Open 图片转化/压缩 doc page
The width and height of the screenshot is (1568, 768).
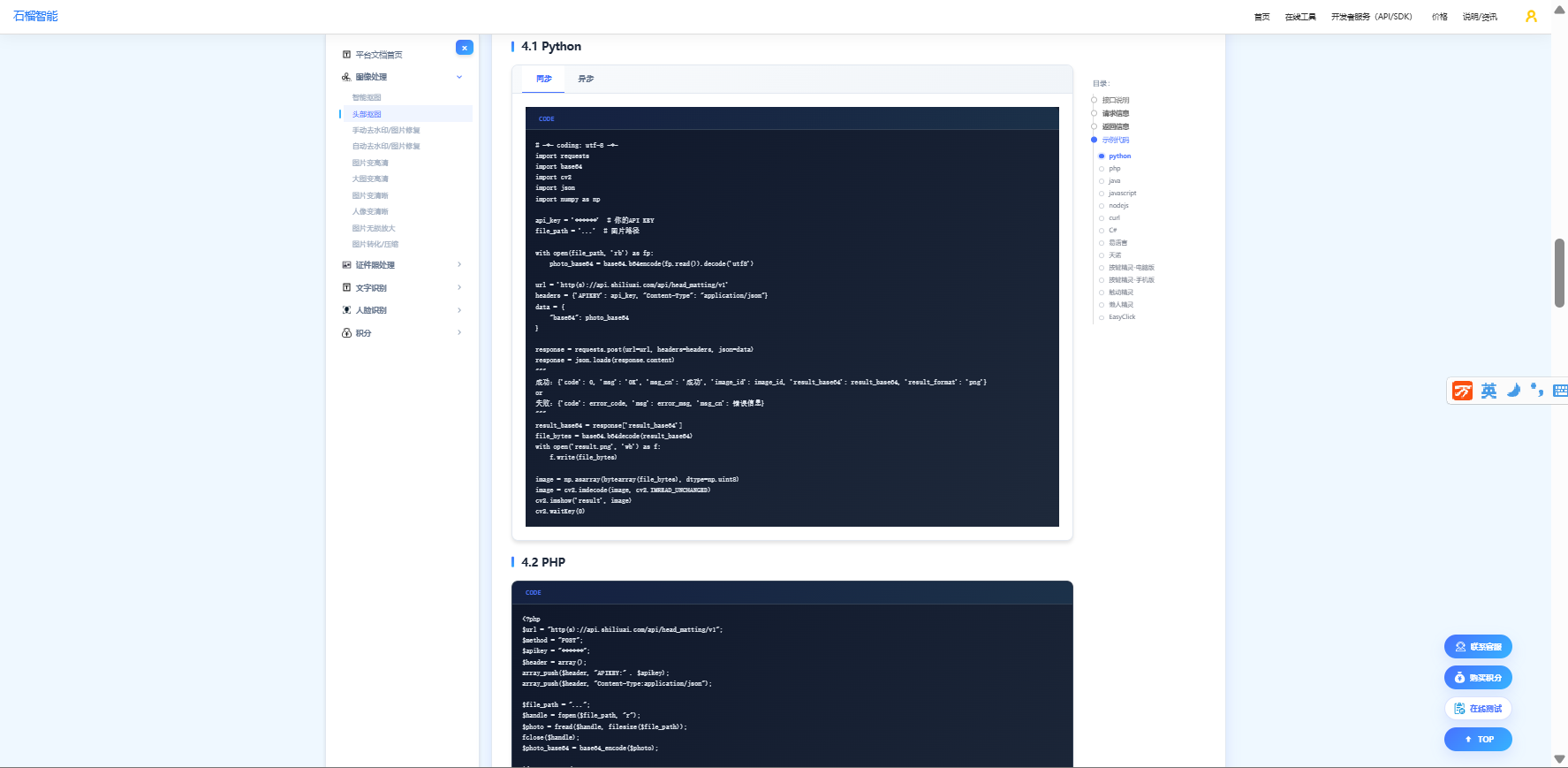click(x=375, y=244)
